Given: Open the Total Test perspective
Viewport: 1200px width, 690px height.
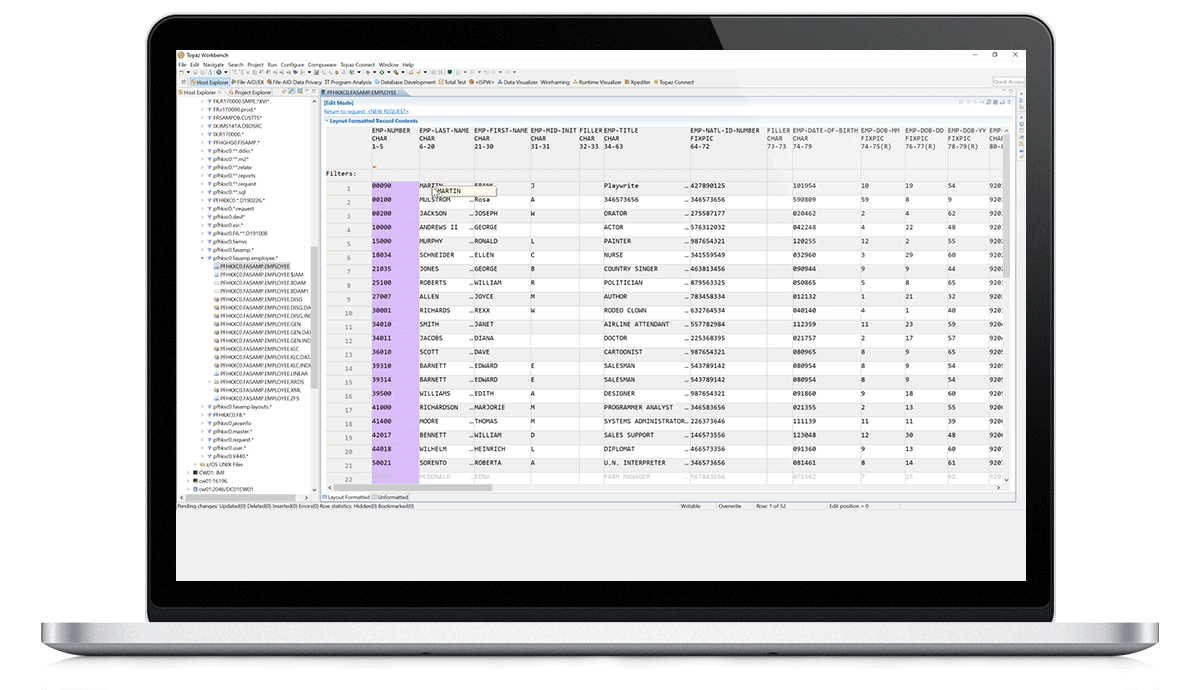Looking at the screenshot, I should pyautogui.click(x=453, y=82).
